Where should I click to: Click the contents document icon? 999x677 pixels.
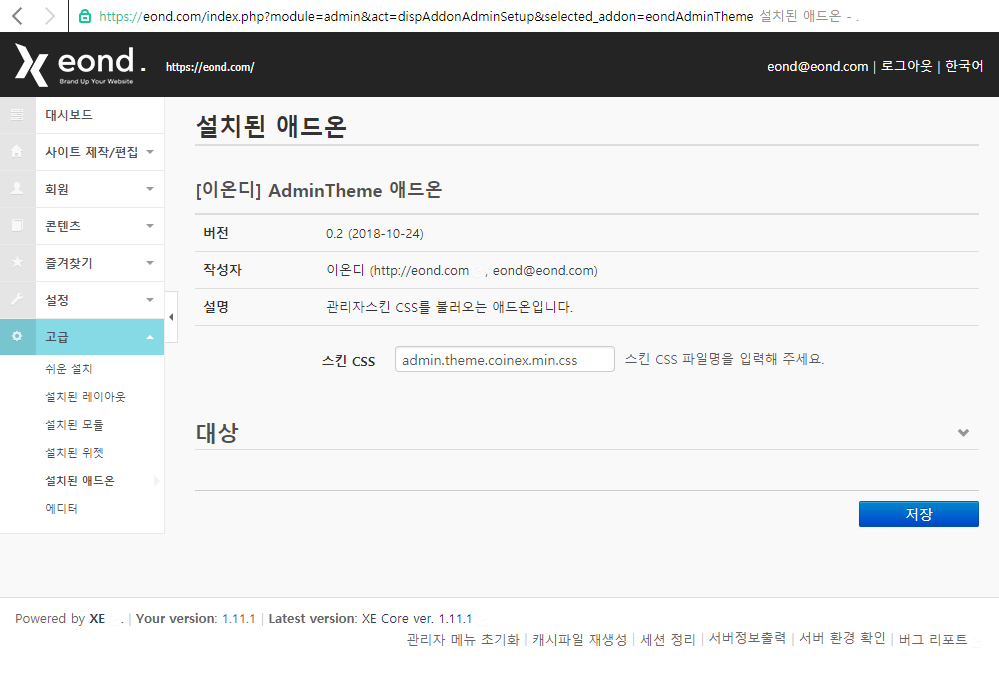pos(17,225)
